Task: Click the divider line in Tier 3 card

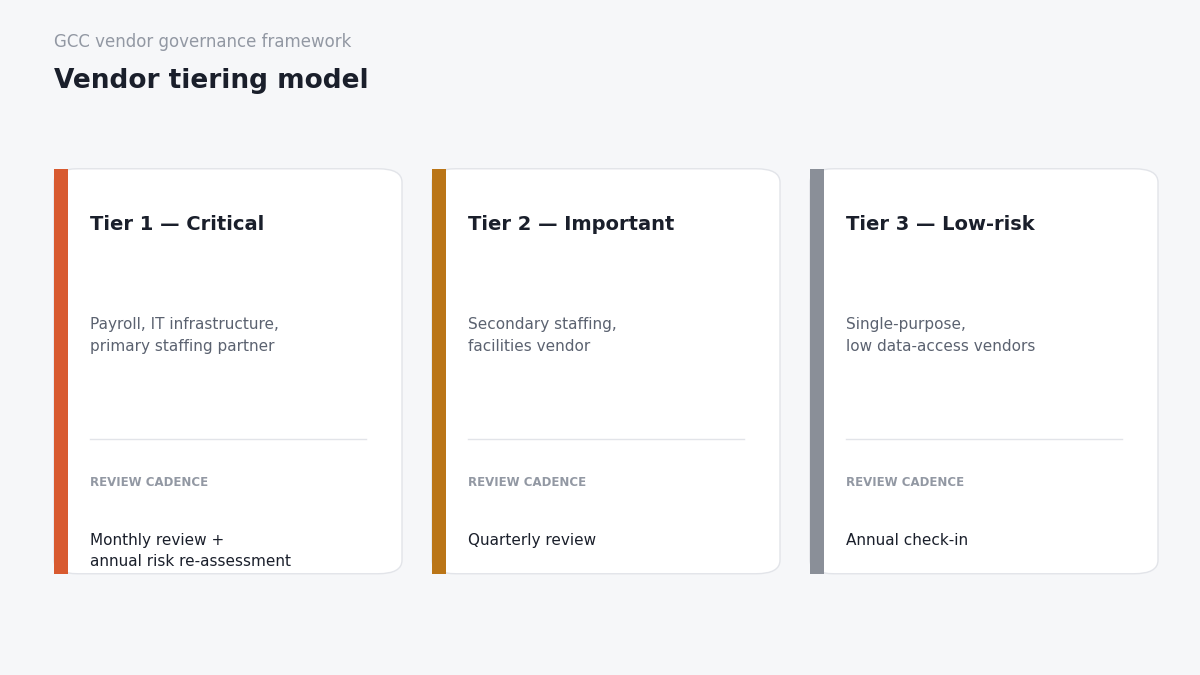Action: (x=984, y=439)
